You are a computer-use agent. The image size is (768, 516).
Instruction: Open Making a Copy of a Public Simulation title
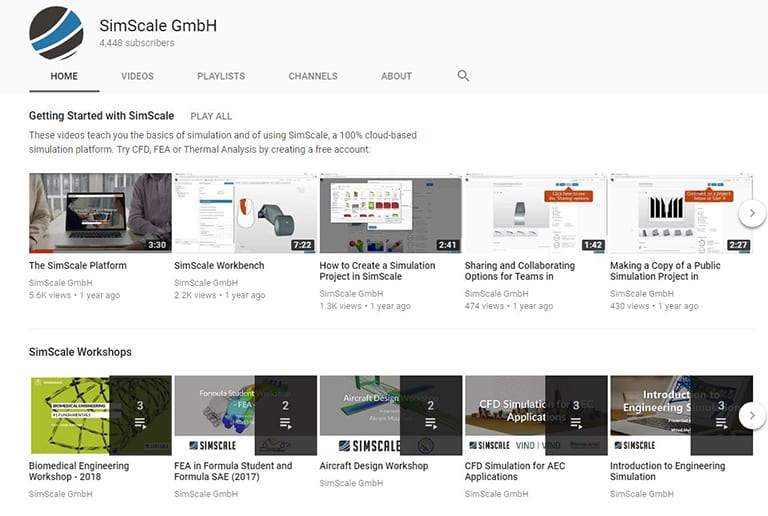coord(665,271)
